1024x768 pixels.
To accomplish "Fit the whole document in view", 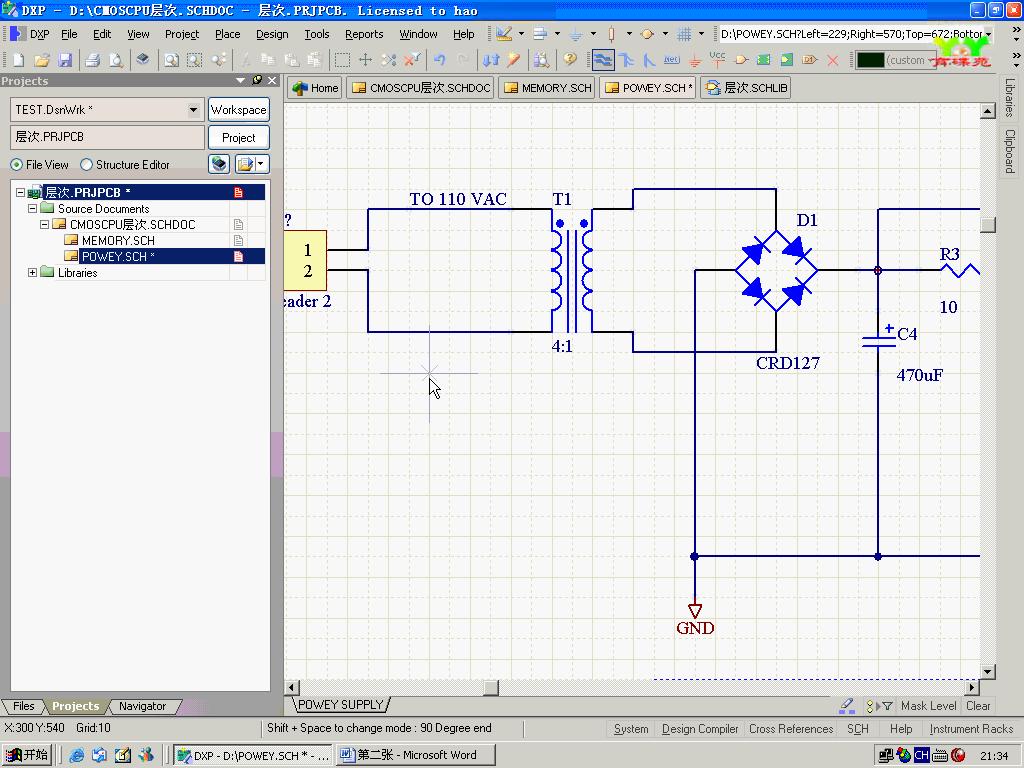I will 171,60.
